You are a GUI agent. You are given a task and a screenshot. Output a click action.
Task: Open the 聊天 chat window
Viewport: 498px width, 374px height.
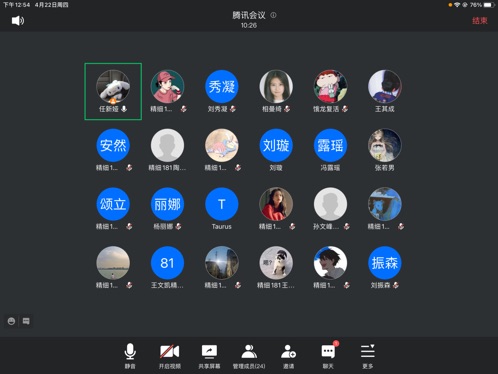(x=328, y=356)
